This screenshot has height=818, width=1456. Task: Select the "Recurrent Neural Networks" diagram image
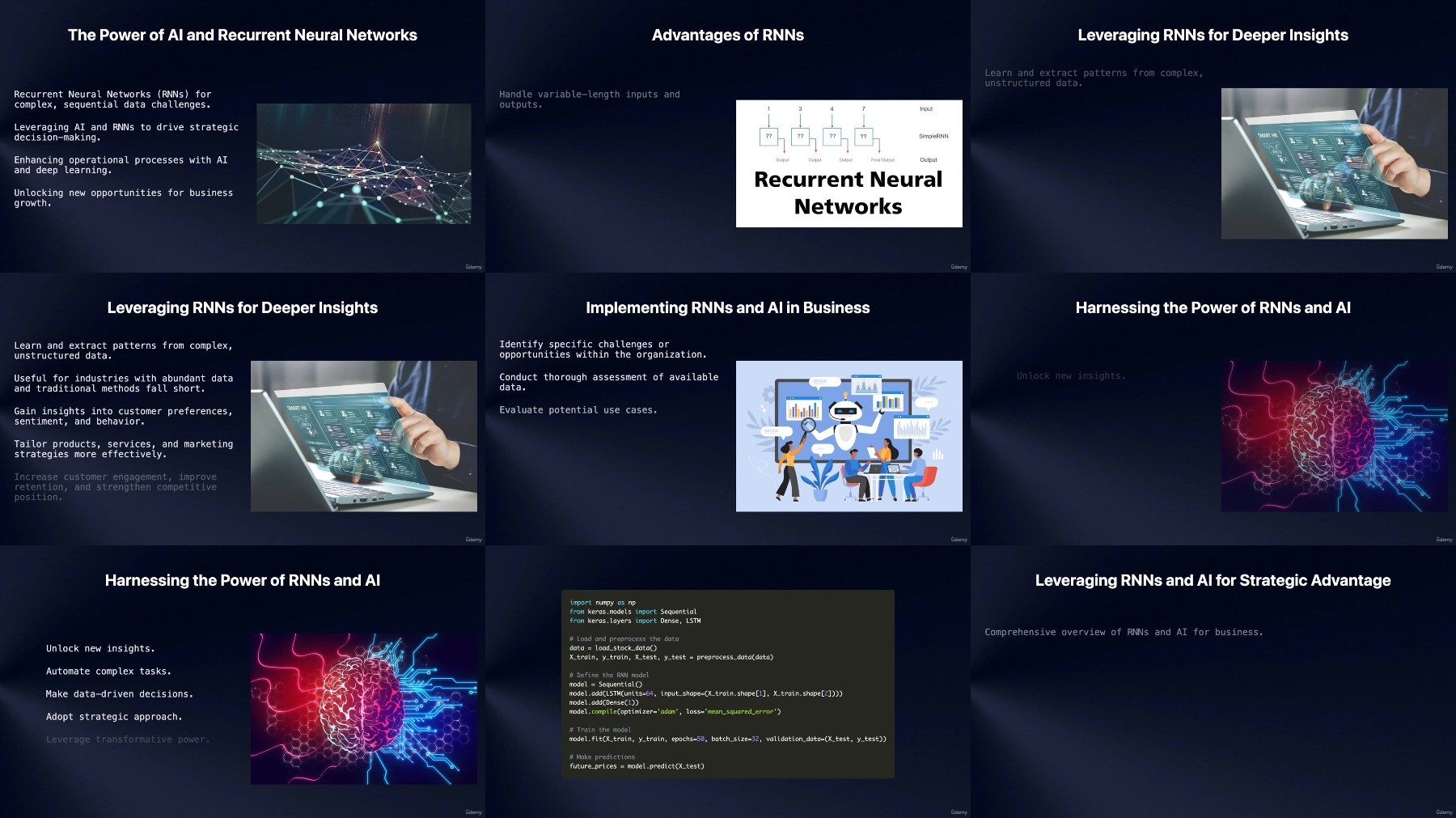click(x=849, y=163)
